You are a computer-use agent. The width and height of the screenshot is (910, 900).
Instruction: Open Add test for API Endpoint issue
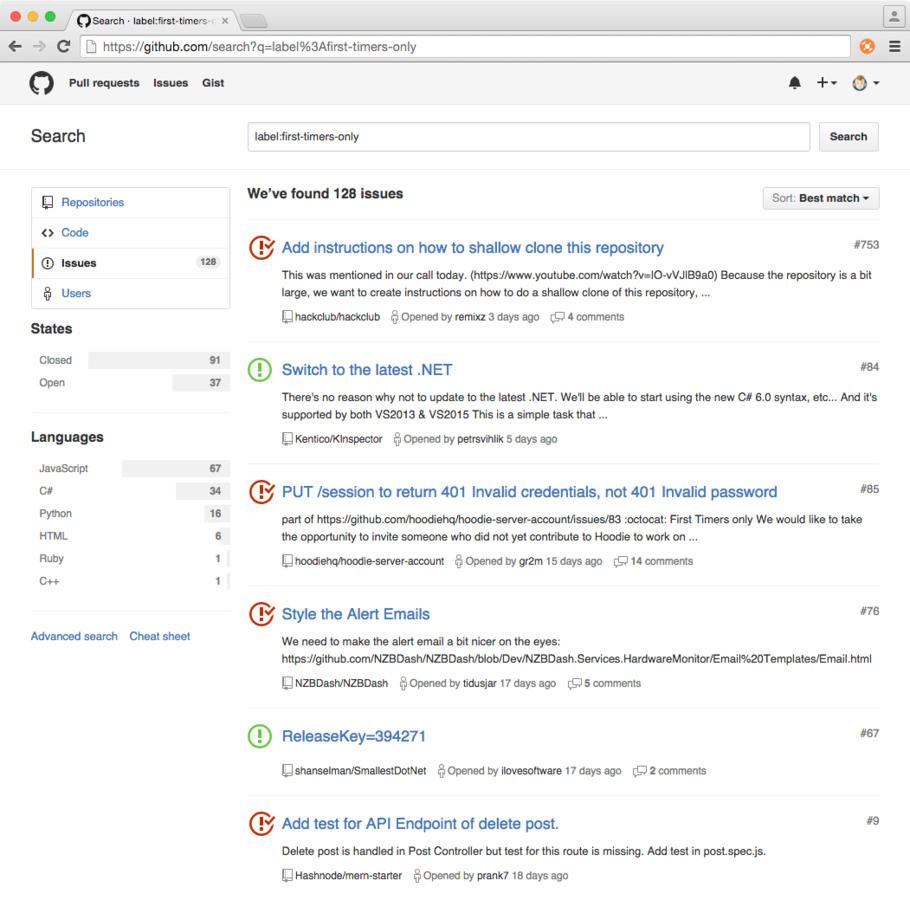[x=420, y=824]
